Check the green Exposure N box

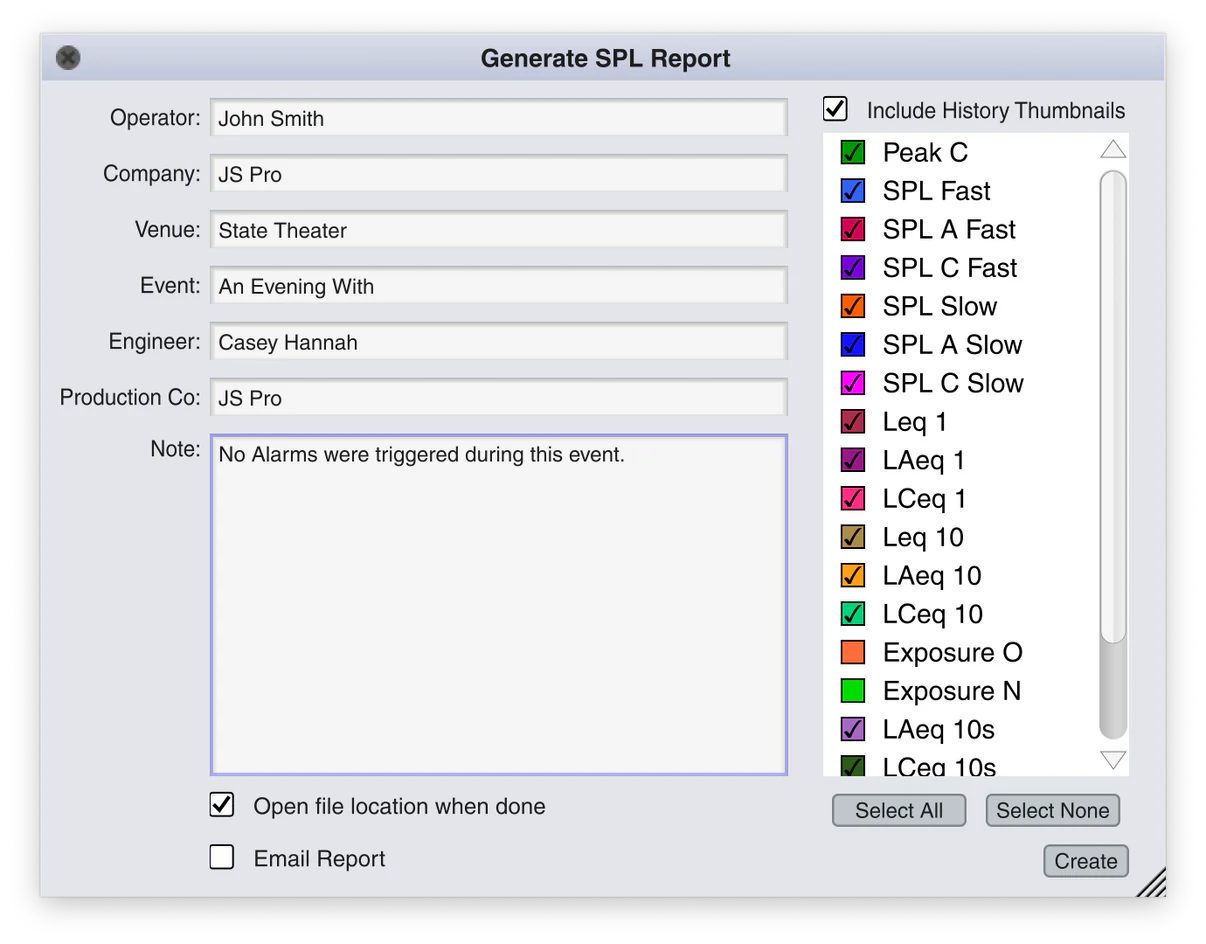click(x=852, y=691)
